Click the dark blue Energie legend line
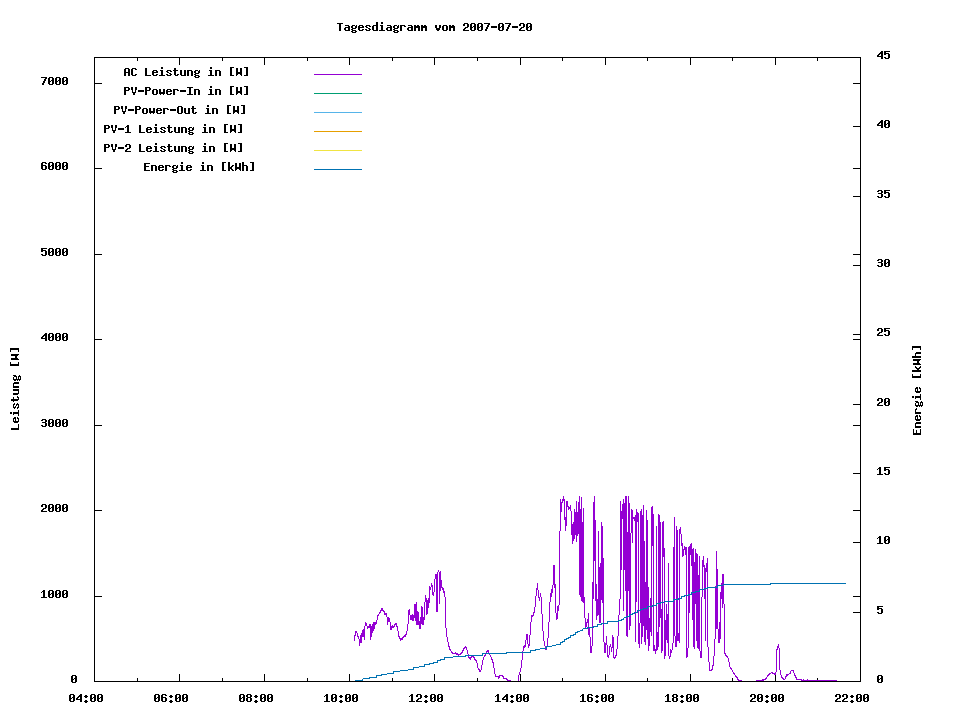 click(x=337, y=169)
